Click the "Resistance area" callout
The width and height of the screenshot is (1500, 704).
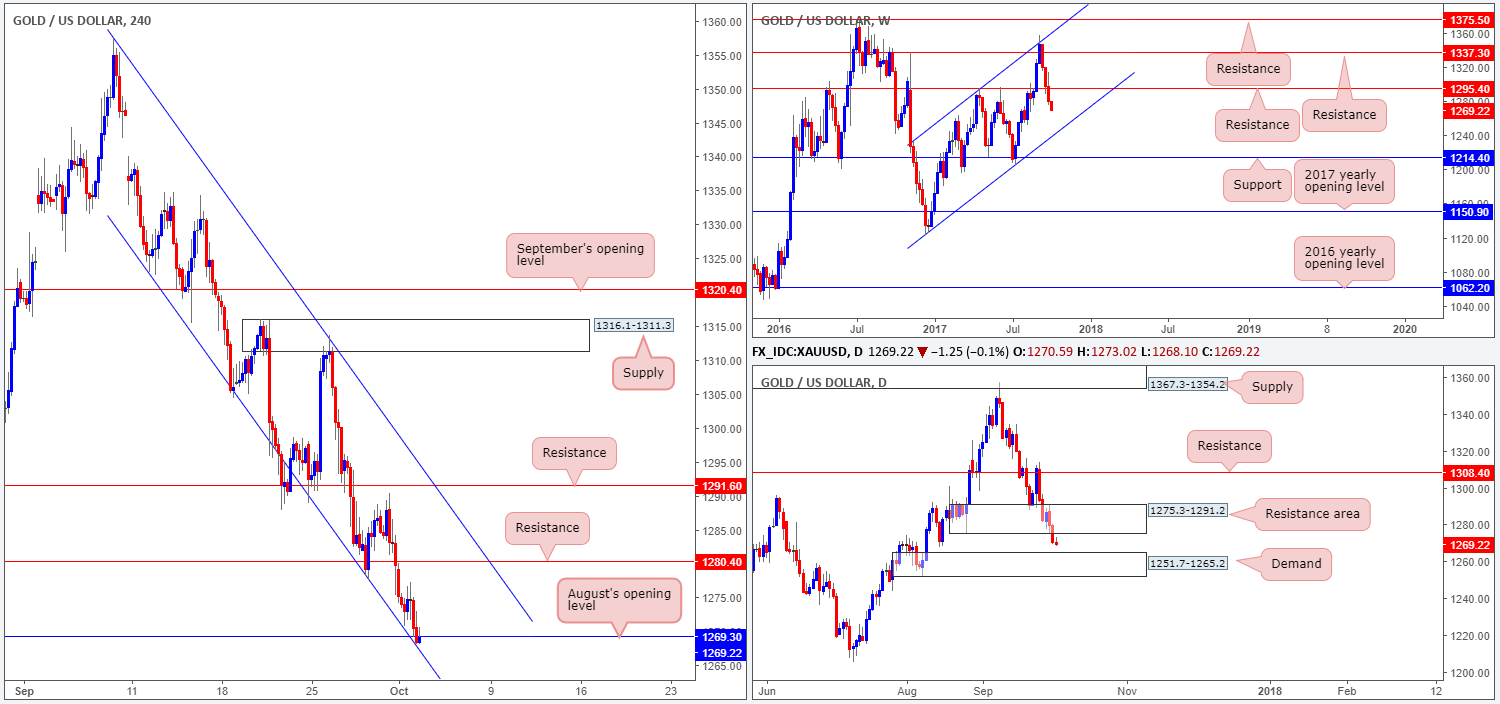coord(1312,513)
